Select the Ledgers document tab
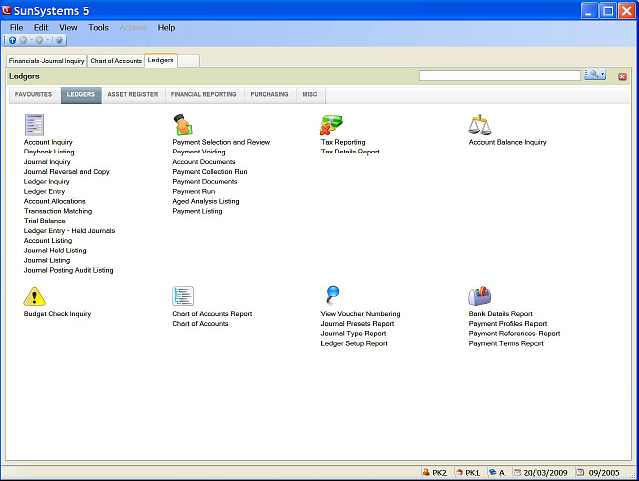This screenshot has width=639, height=481. click(x=161, y=60)
